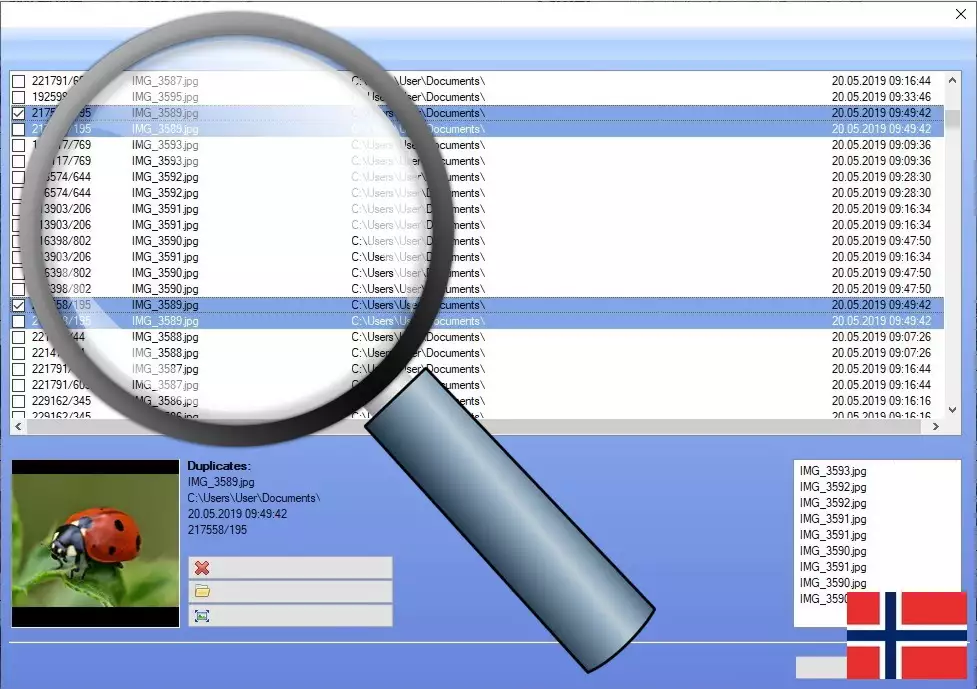Check the IMG_3587.jpg checkbox
Image resolution: width=977 pixels, height=689 pixels.
18,81
